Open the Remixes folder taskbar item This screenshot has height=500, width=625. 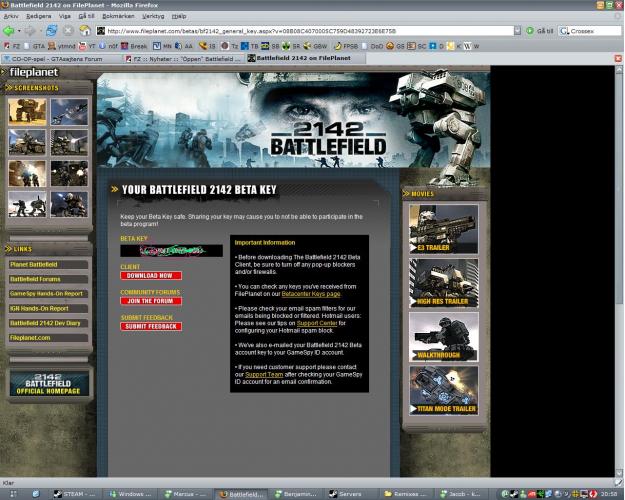point(406,494)
